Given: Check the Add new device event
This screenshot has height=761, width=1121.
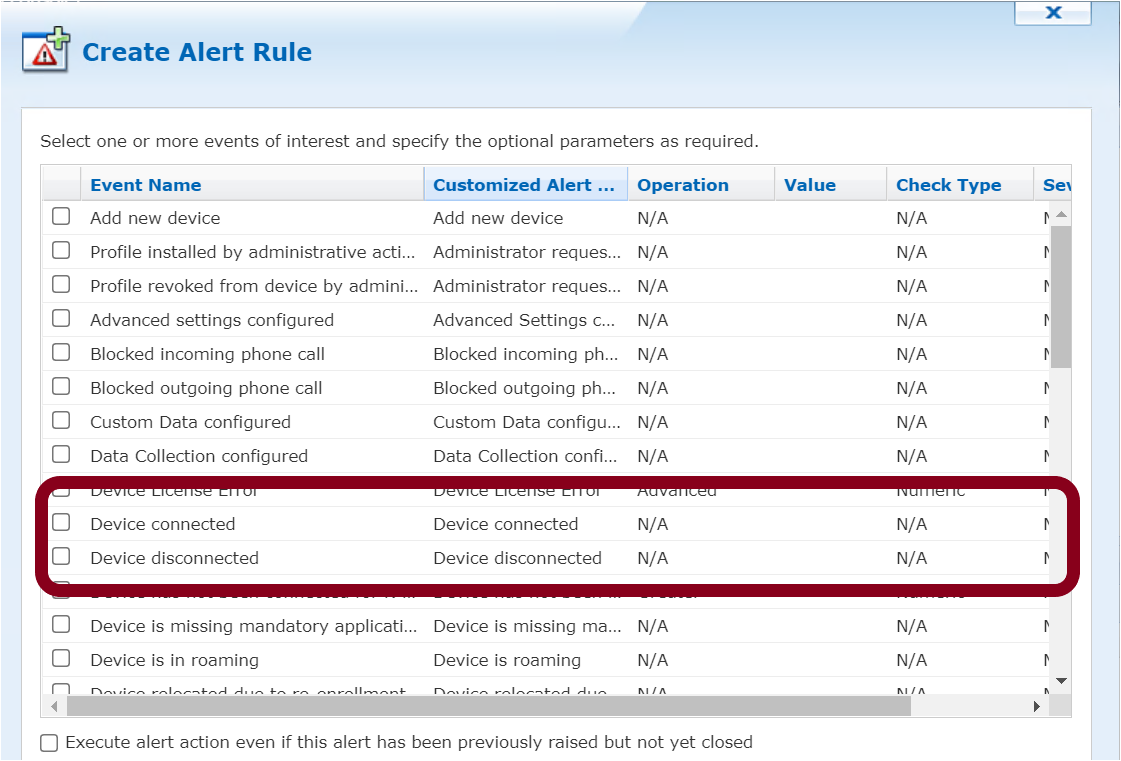Looking at the screenshot, I should (x=61, y=217).
